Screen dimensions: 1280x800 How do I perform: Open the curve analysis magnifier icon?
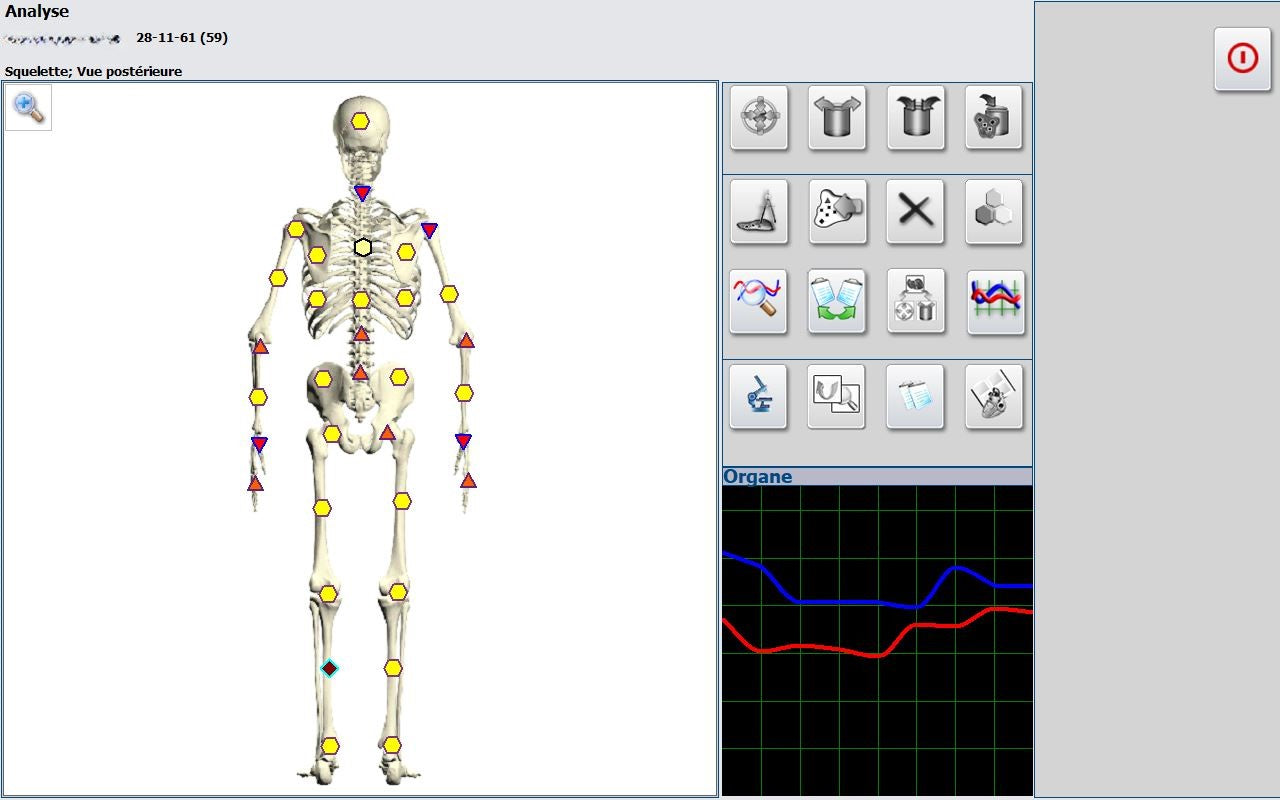coord(759,301)
